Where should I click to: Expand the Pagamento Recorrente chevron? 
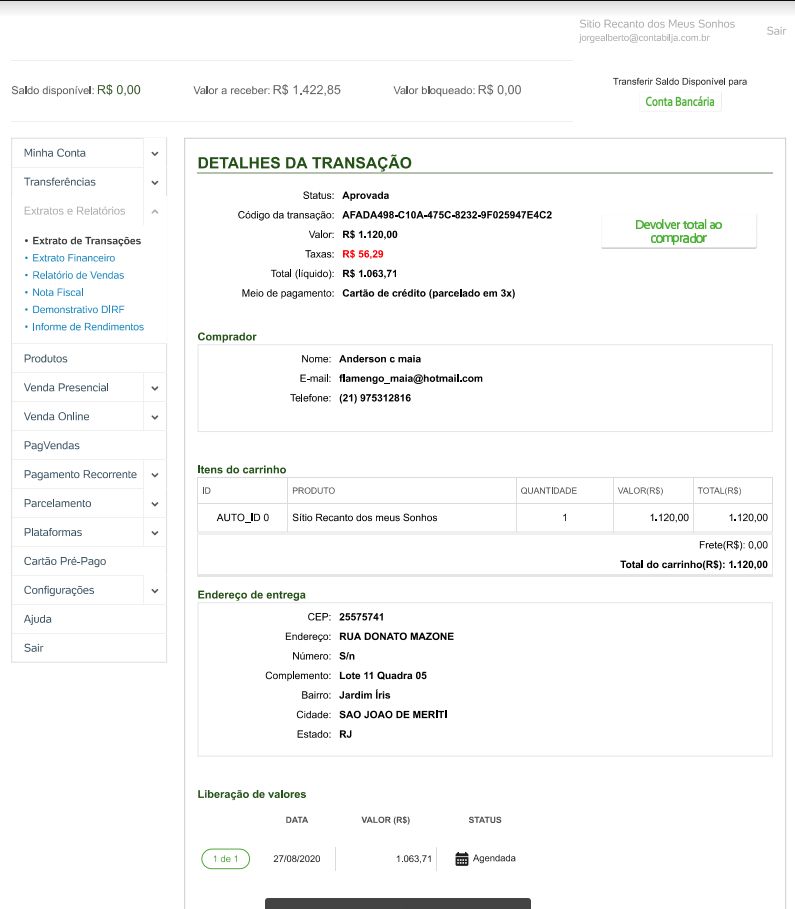155,474
